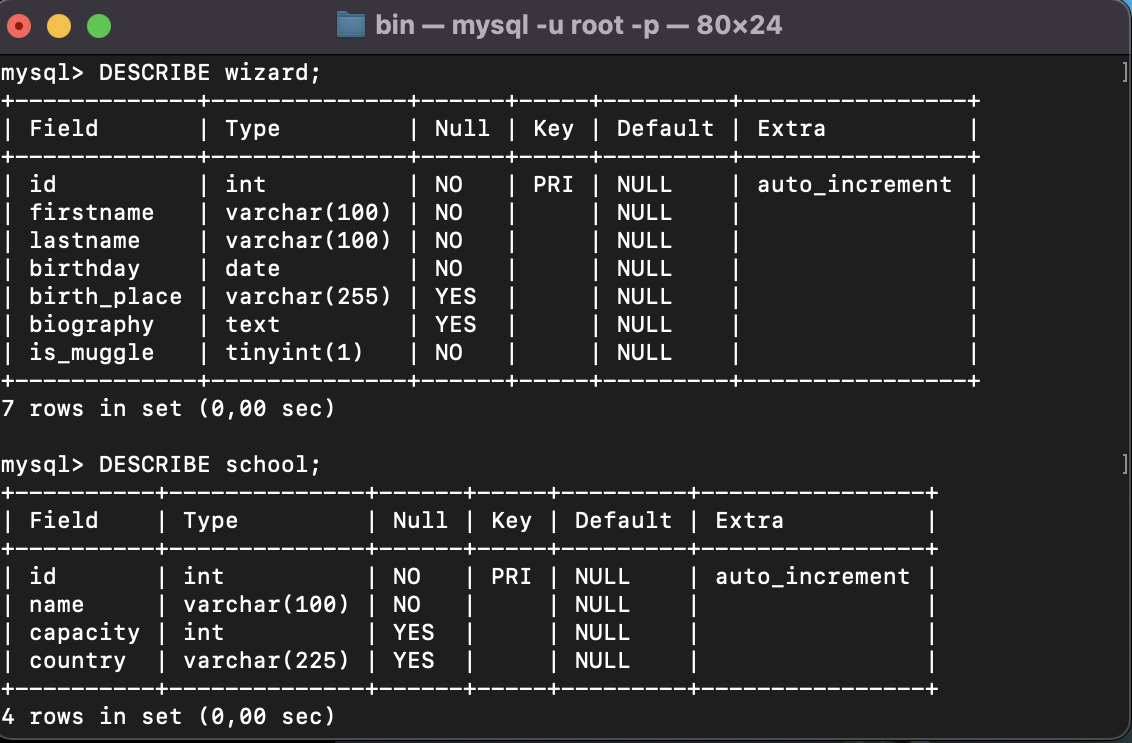Click the 'biography' field name

coord(92,325)
